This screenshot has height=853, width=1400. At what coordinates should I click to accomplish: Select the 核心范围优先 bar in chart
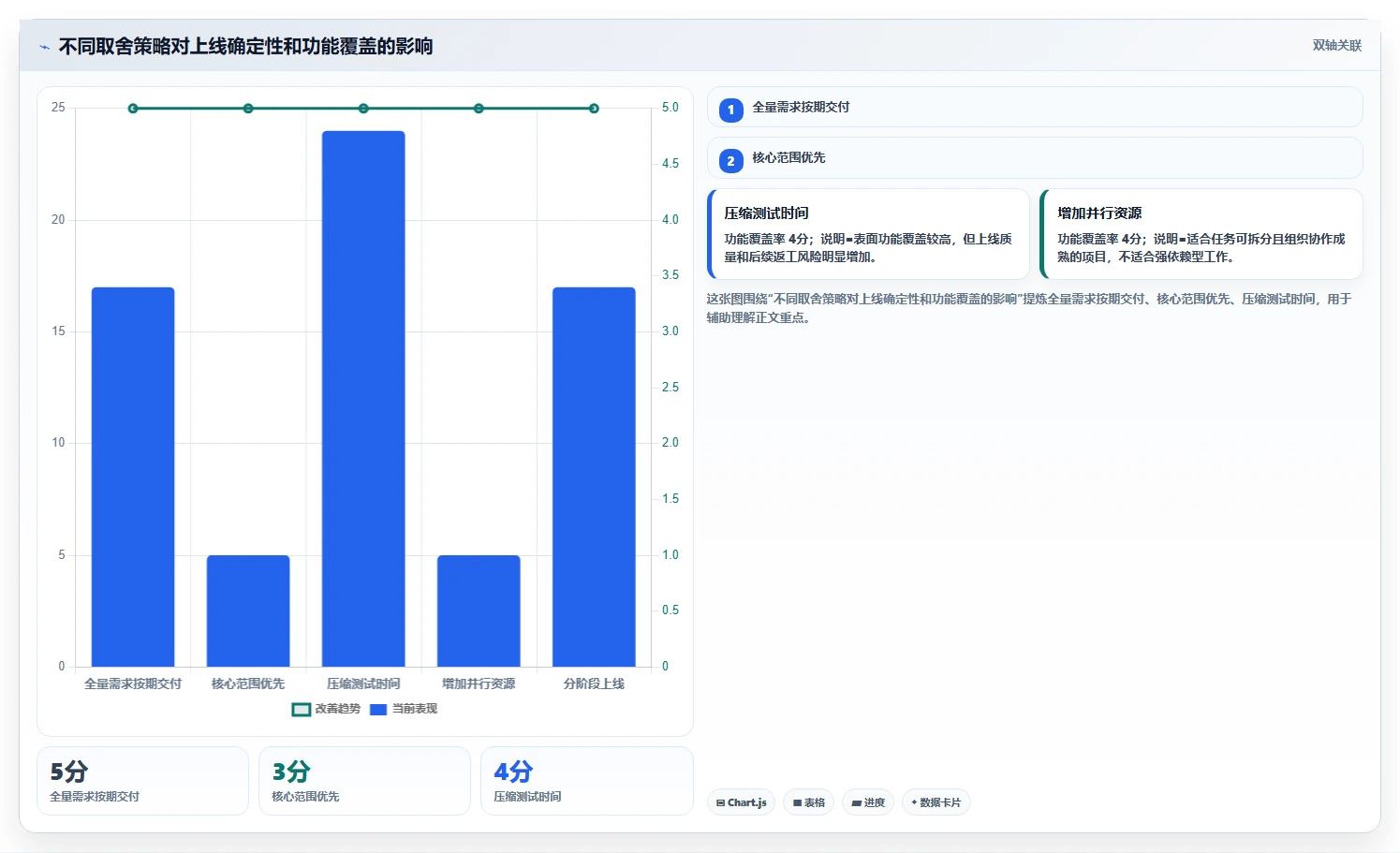tap(248, 610)
